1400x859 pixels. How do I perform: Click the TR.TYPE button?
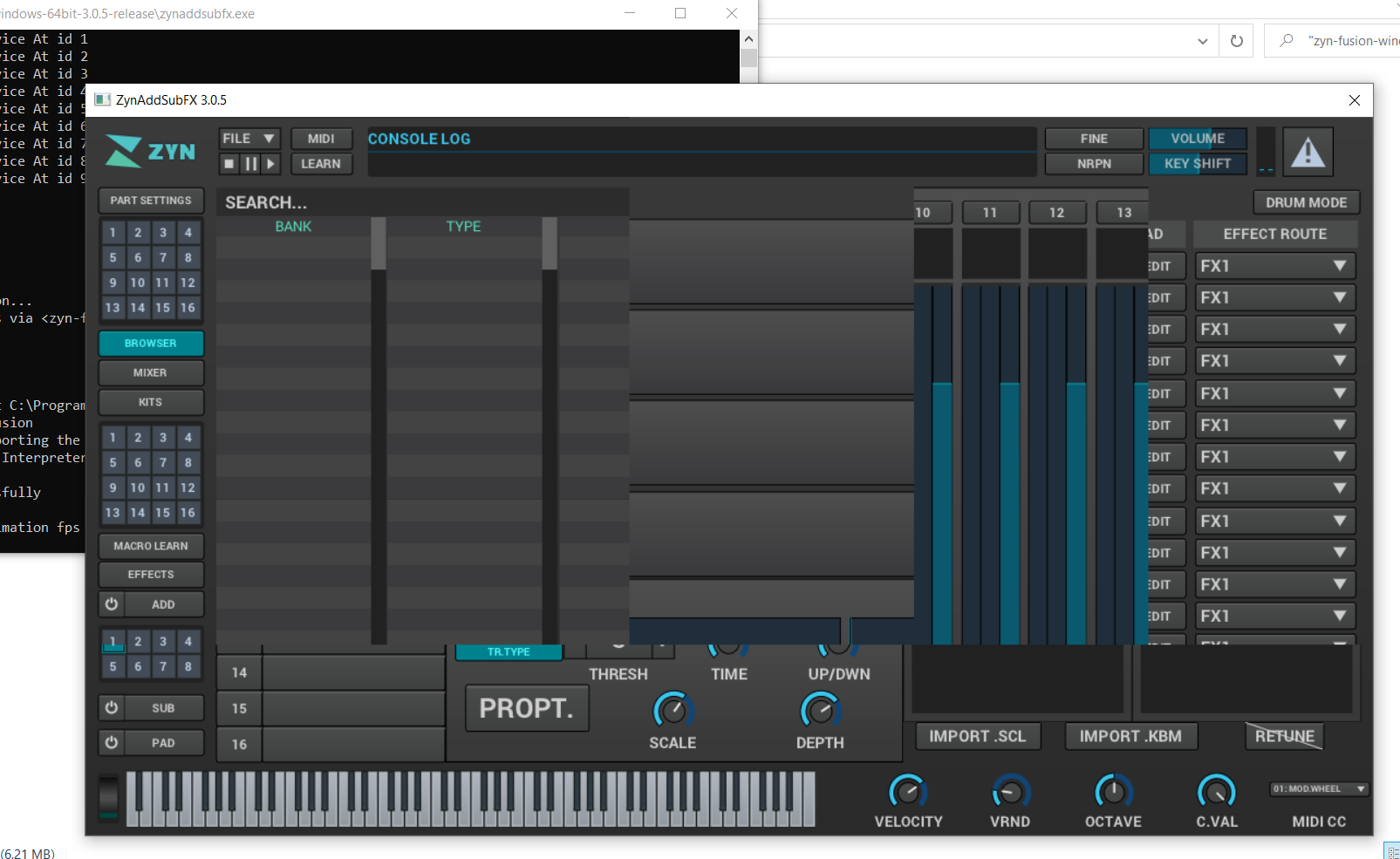pyautogui.click(x=509, y=651)
